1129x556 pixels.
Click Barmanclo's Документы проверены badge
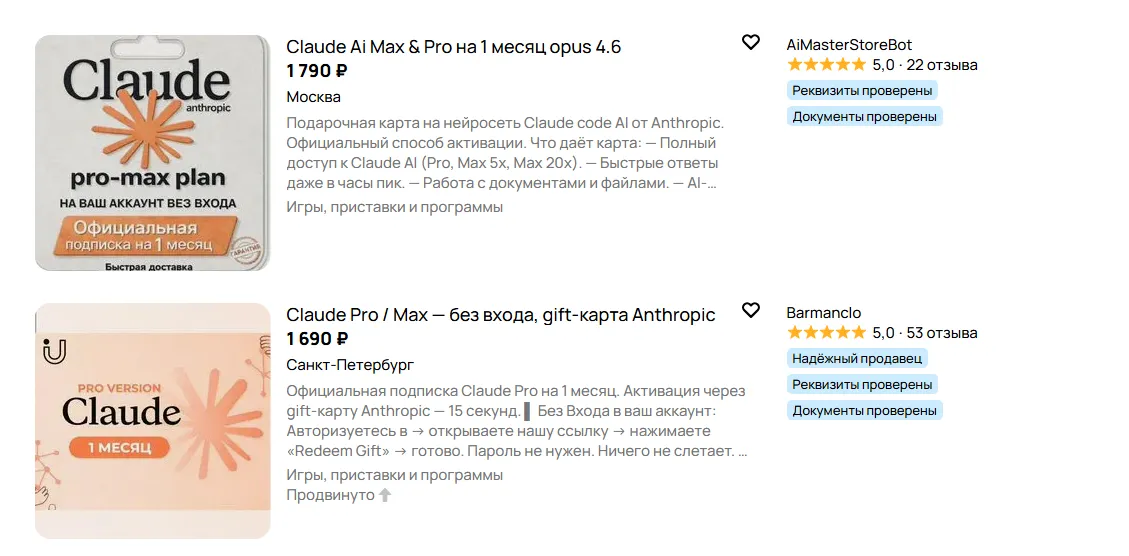[x=864, y=410]
